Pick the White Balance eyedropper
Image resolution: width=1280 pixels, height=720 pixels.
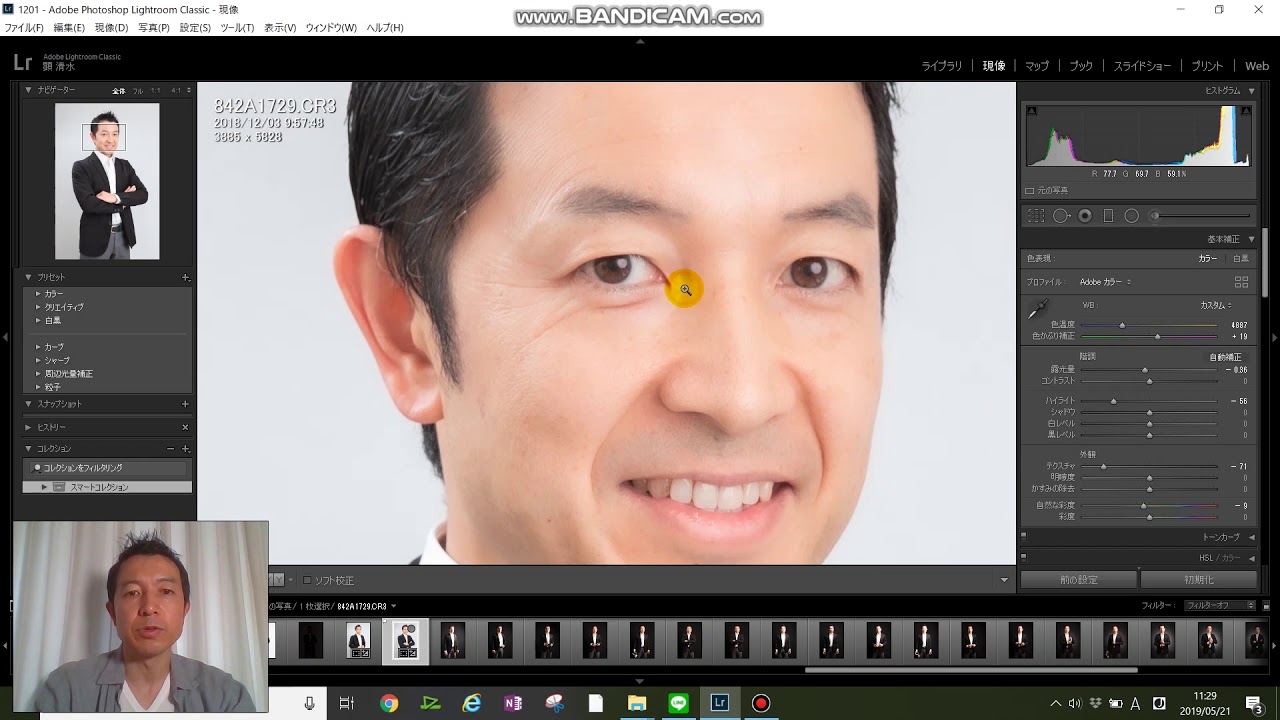click(x=1037, y=310)
